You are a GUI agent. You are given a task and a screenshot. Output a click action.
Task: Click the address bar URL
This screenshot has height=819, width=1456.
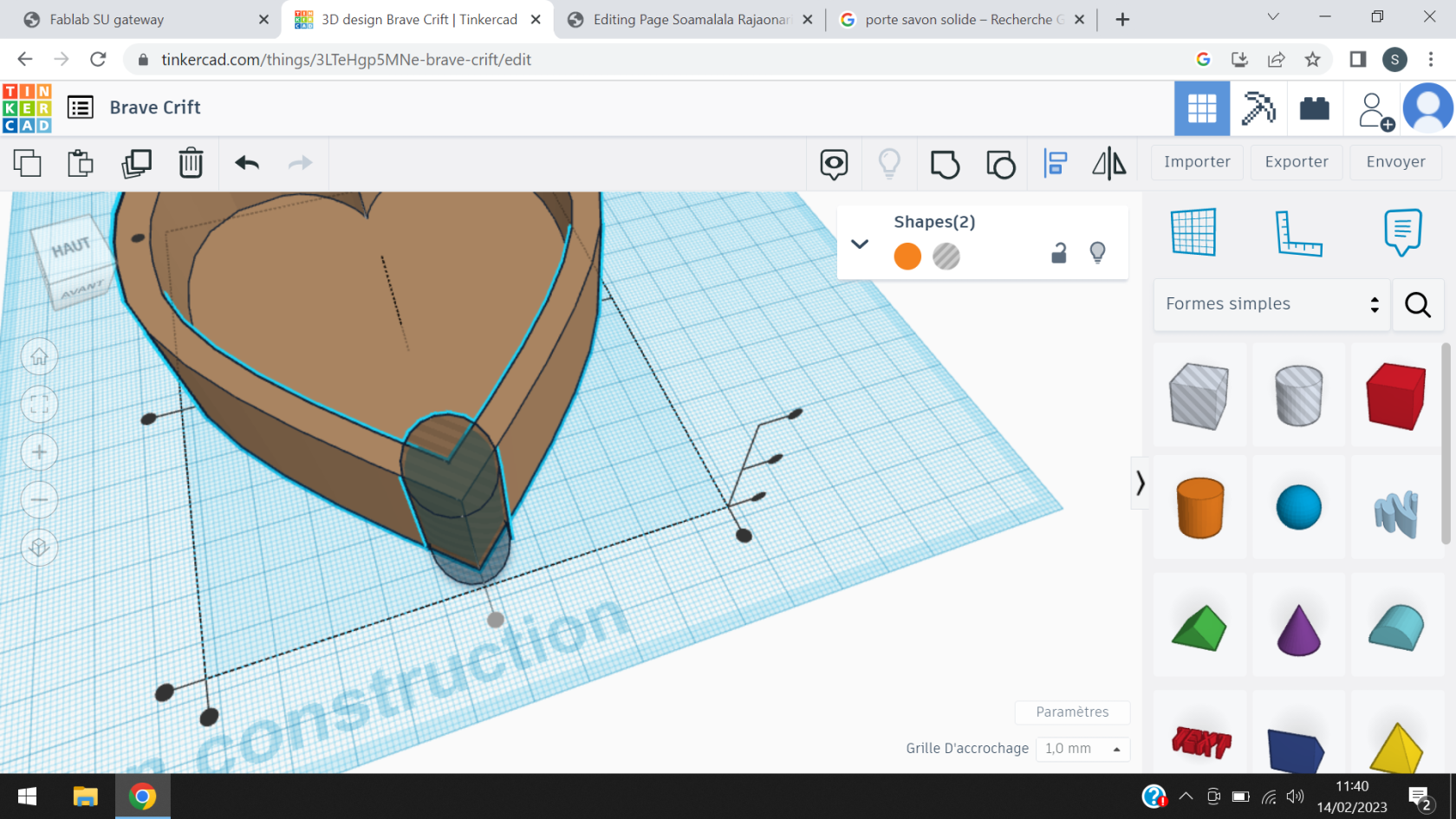346,59
